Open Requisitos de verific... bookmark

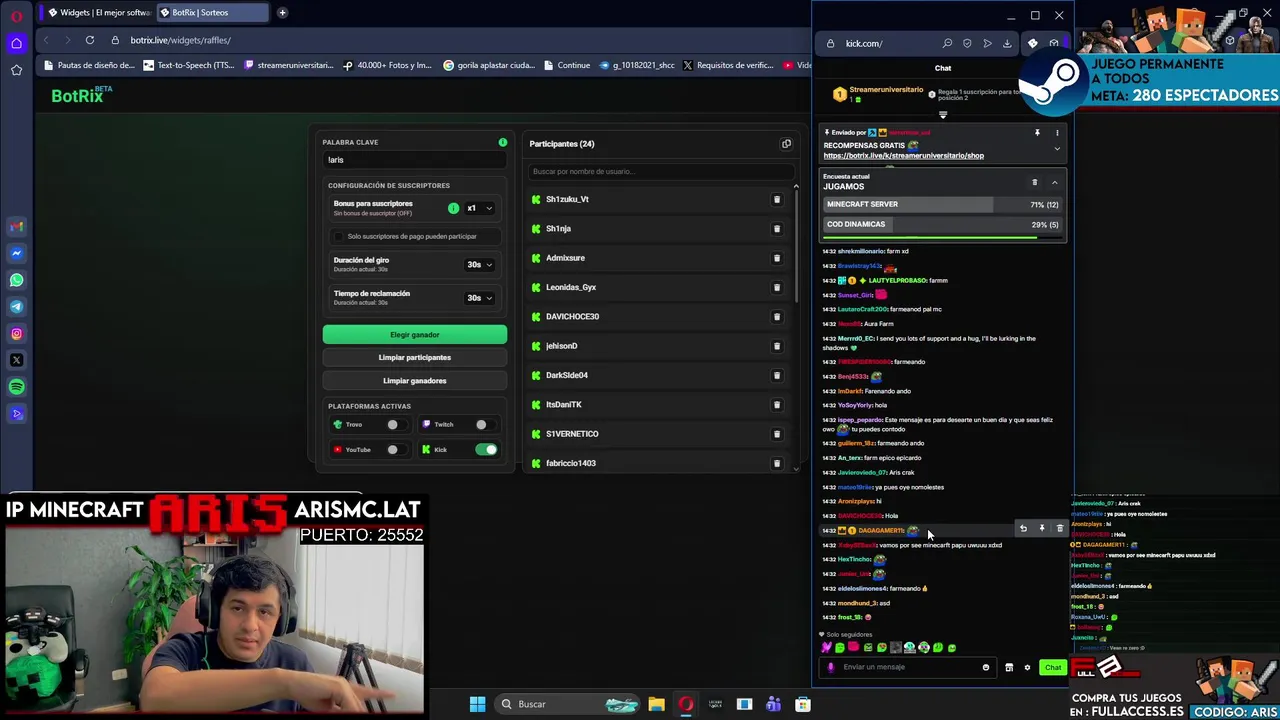[727, 65]
